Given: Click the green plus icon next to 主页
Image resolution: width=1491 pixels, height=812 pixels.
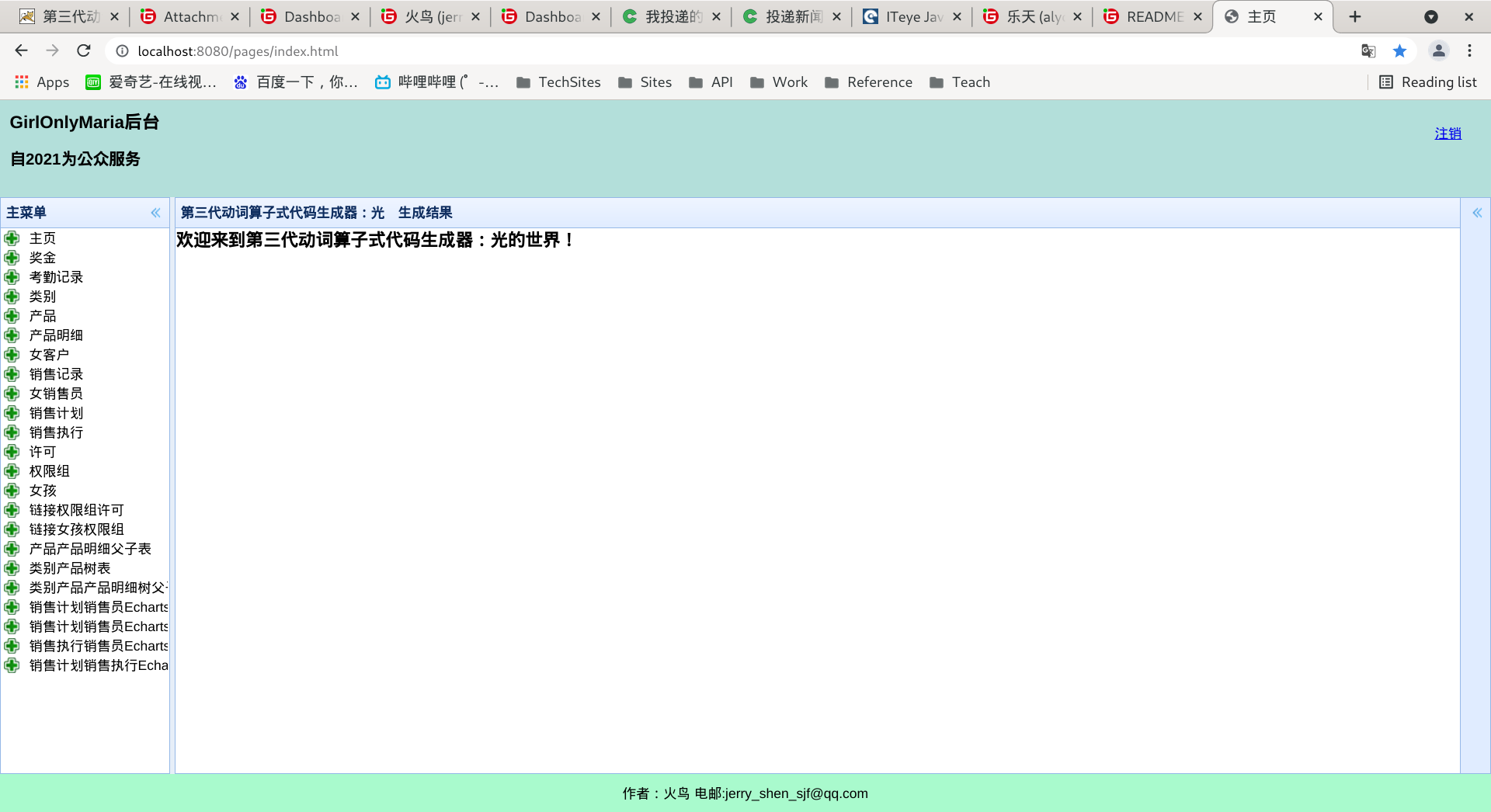Looking at the screenshot, I should pyautogui.click(x=12, y=238).
